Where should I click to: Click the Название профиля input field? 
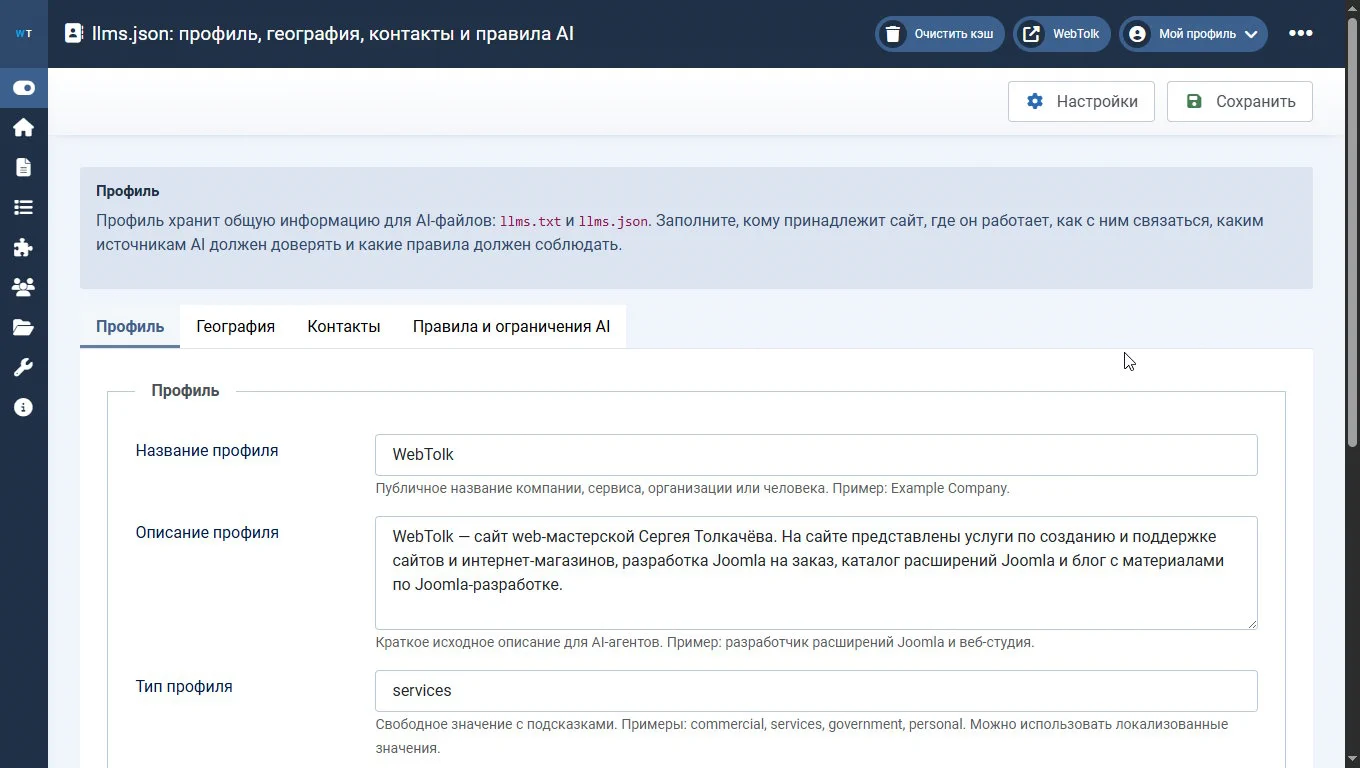point(816,455)
